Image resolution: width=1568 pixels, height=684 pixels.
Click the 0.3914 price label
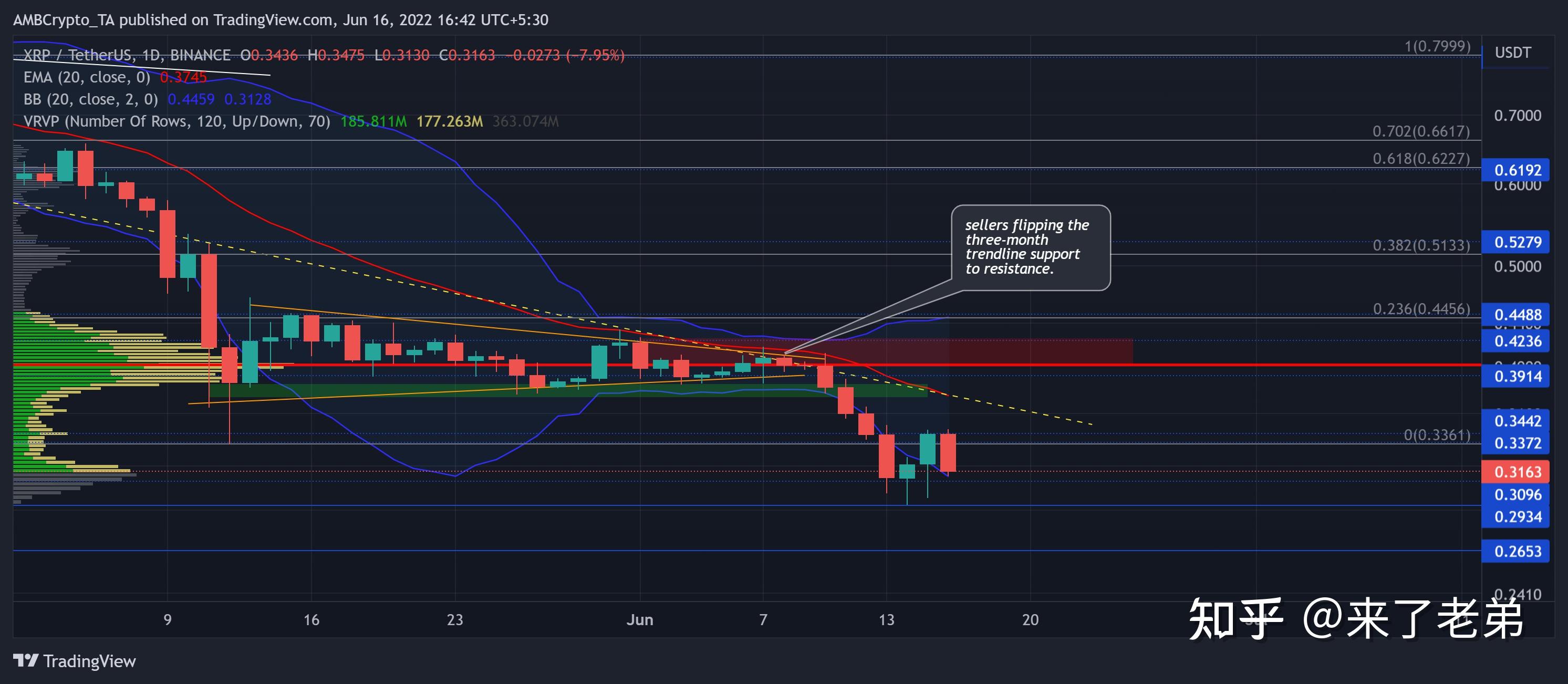point(1515,376)
